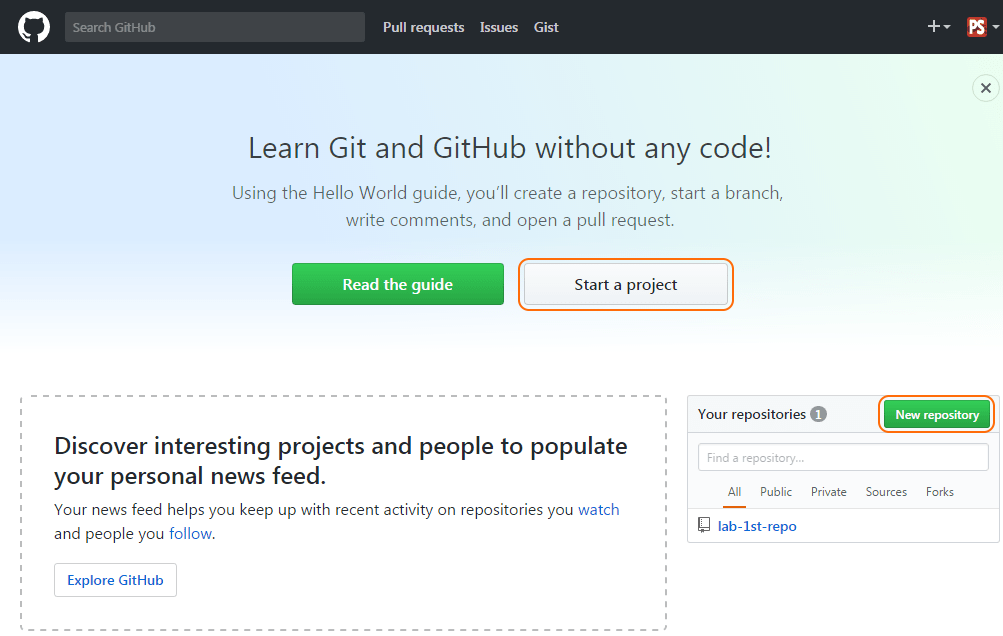Click the Your repositories heading

[x=752, y=415]
